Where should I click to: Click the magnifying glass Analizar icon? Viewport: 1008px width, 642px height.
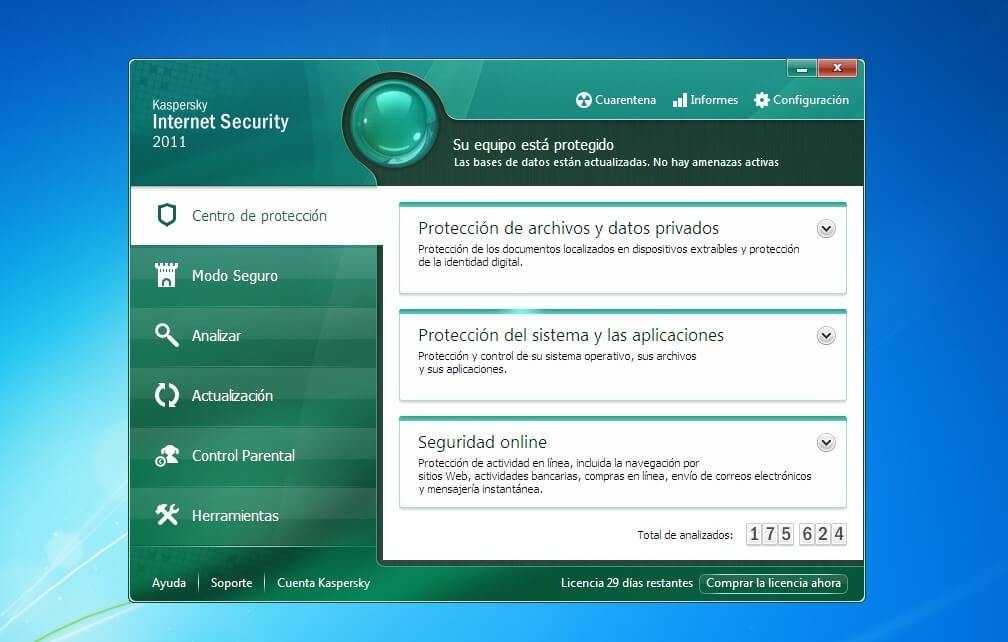tap(166, 335)
